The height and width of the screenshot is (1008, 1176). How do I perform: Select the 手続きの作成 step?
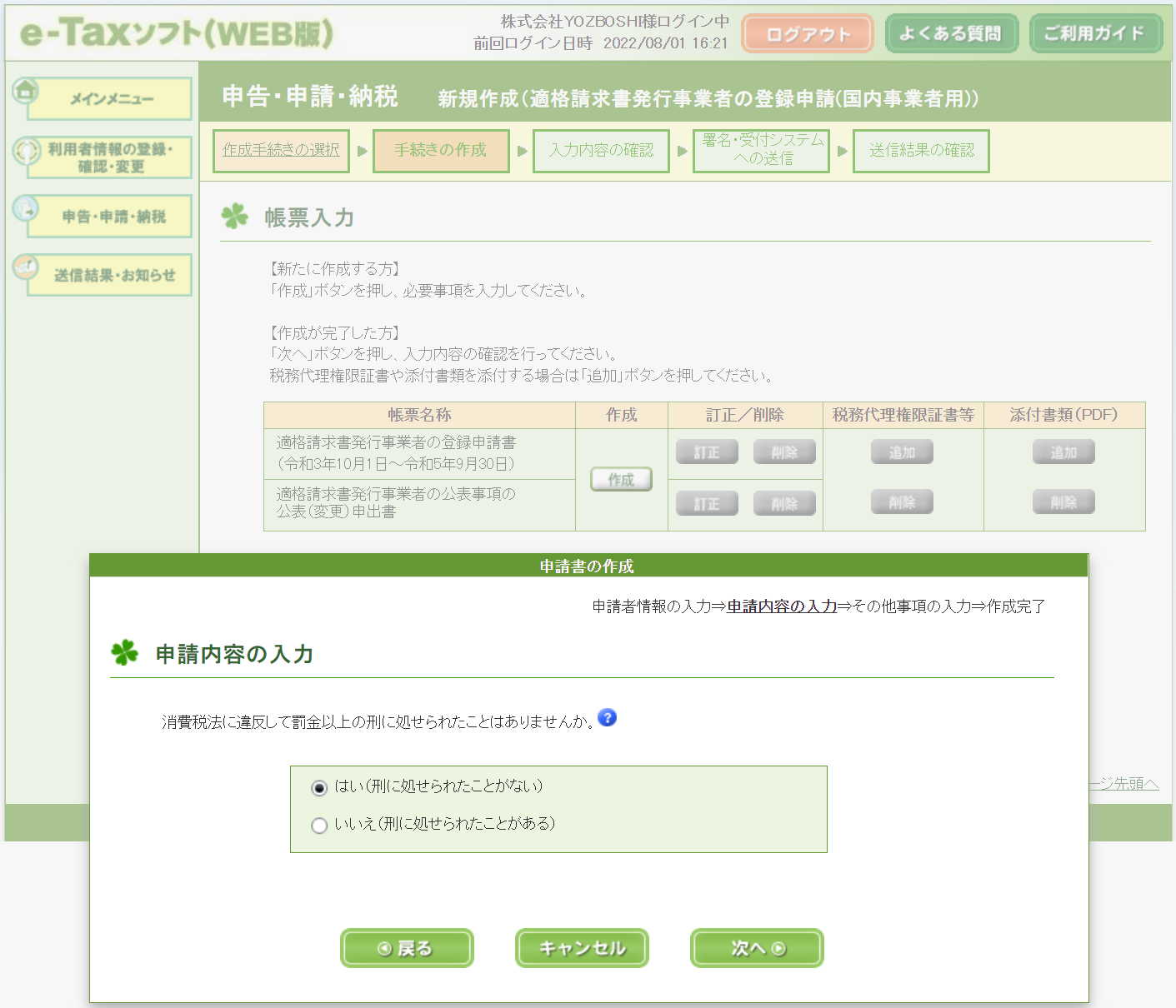tap(441, 151)
